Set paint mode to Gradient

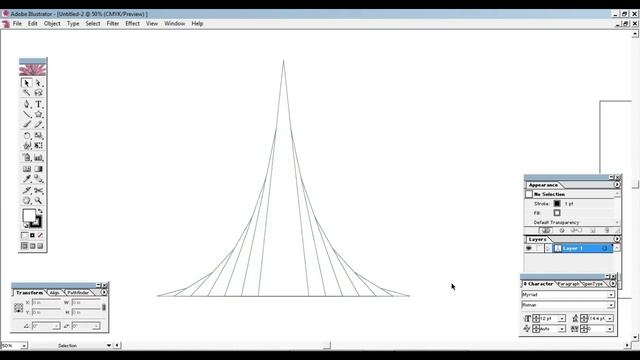[32, 236]
